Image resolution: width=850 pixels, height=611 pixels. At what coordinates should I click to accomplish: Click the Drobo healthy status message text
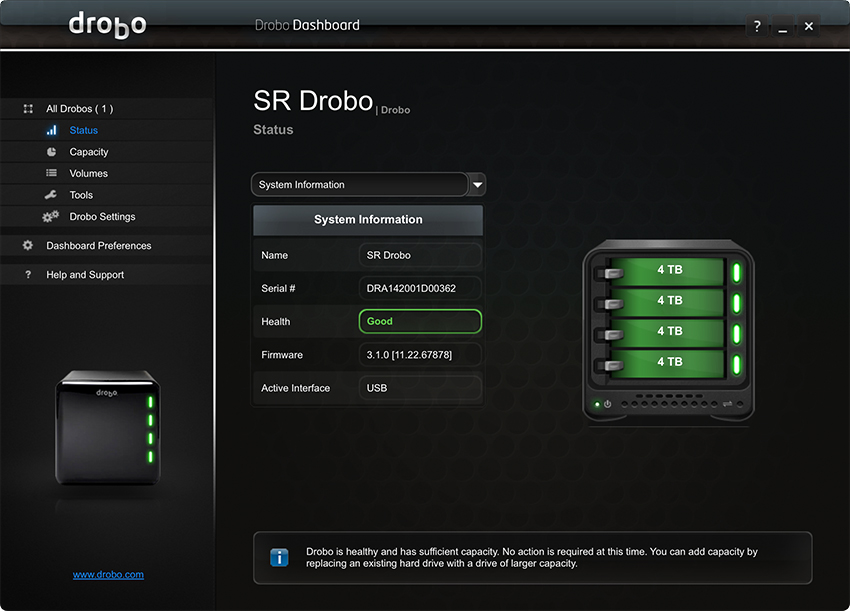[532, 557]
